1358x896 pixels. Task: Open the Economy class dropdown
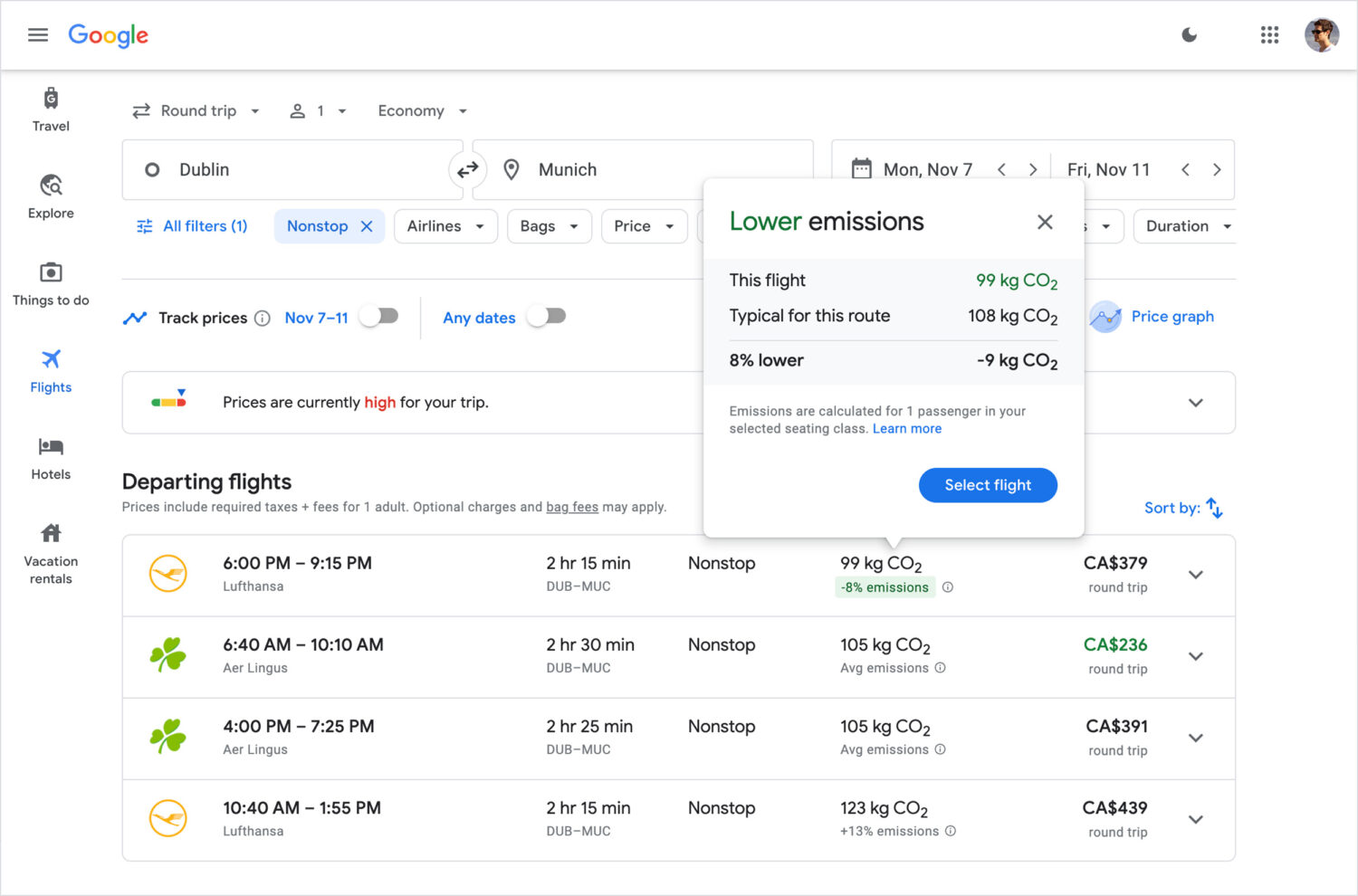point(422,111)
